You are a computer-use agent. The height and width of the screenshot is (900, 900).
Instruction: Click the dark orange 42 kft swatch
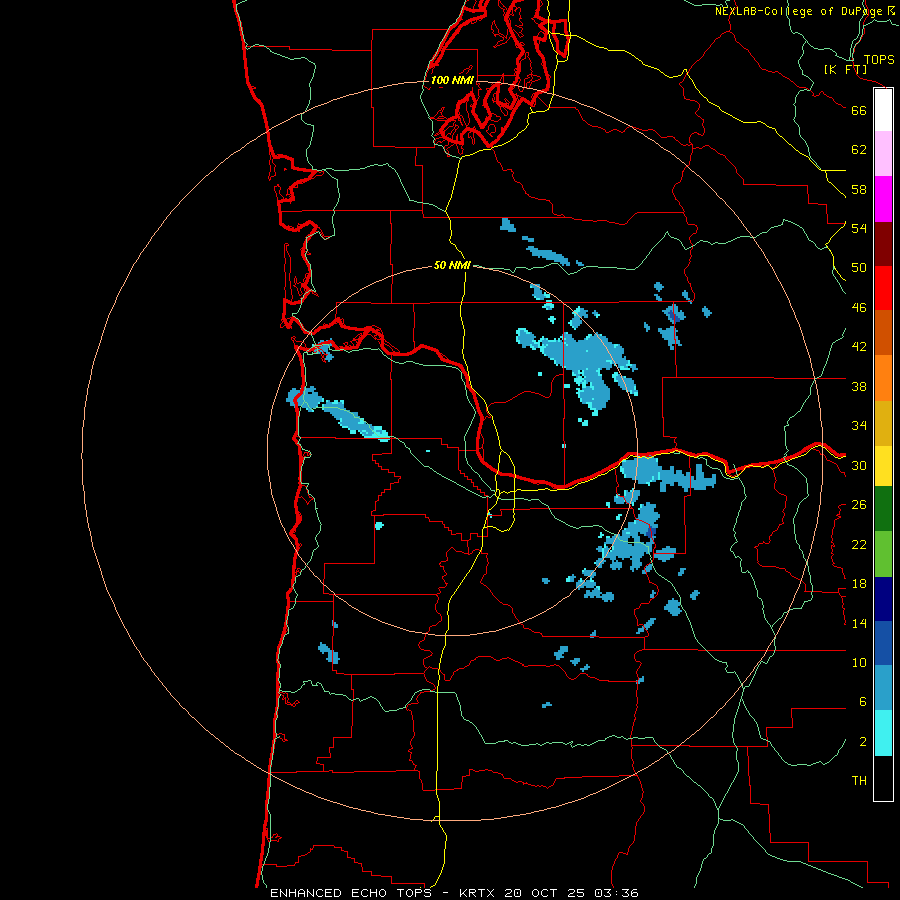(x=883, y=332)
